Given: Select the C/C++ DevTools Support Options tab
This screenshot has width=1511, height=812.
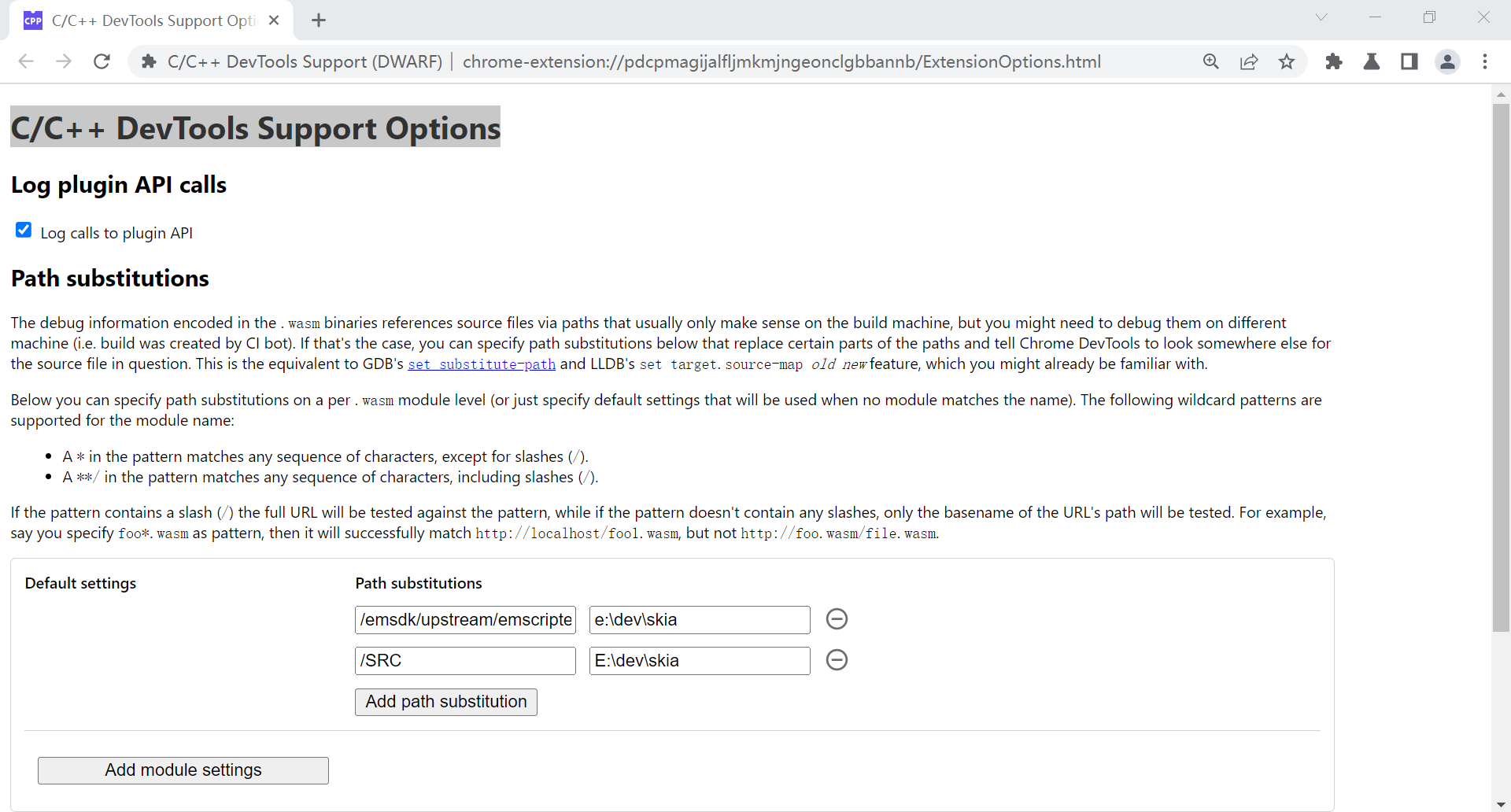Looking at the screenshot, I should (x=152, y=20).
